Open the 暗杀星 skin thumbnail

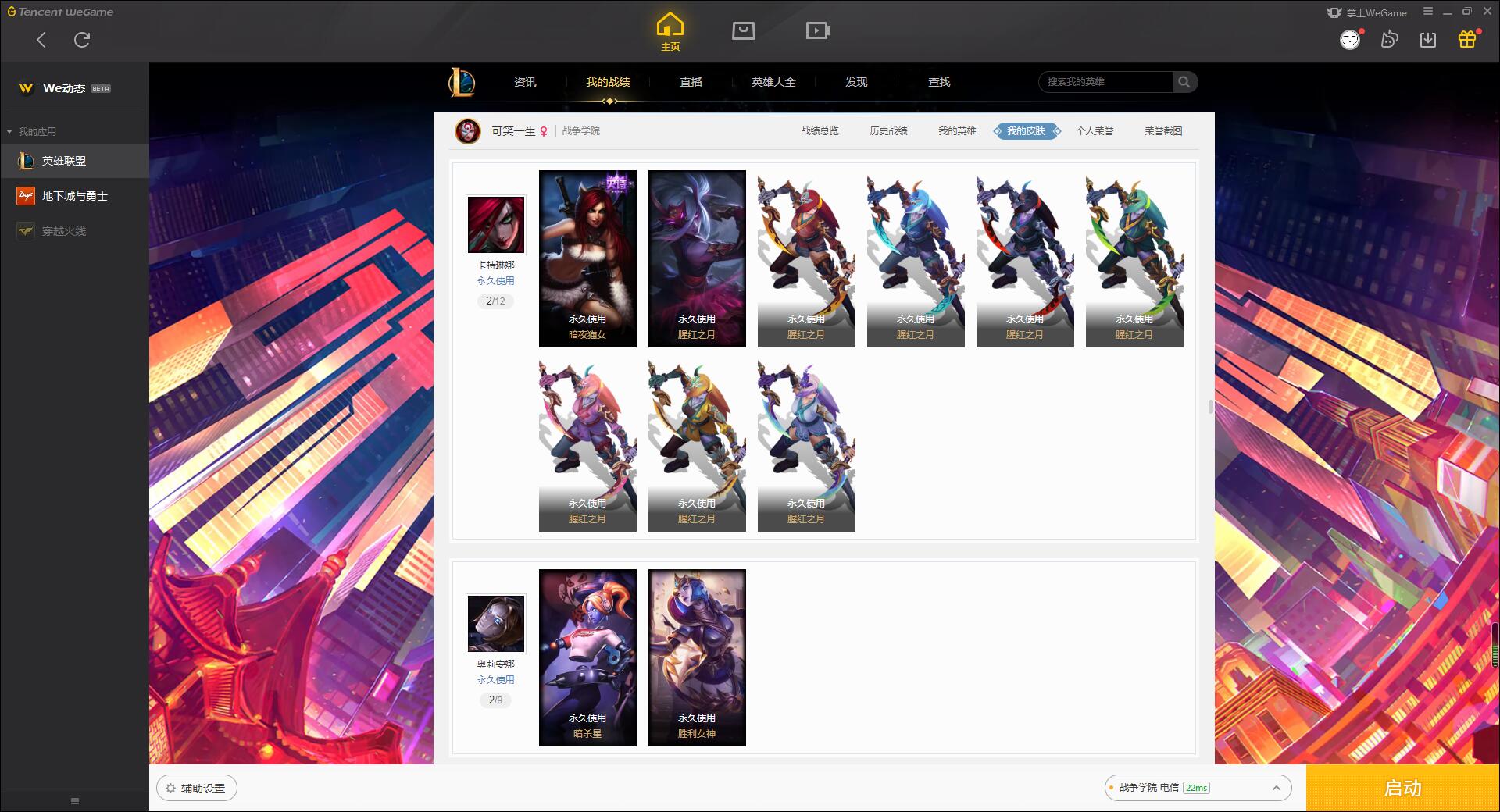(x=587, y=657)
